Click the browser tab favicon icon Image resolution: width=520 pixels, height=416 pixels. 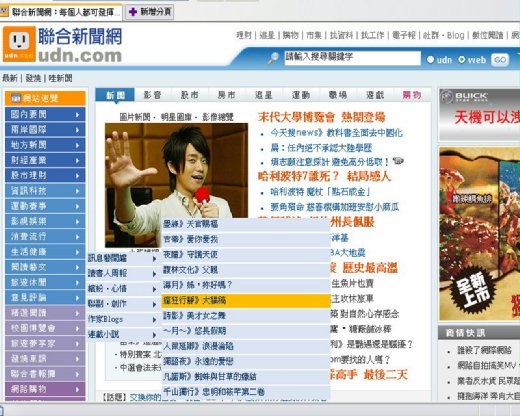[x=4, y=12]
